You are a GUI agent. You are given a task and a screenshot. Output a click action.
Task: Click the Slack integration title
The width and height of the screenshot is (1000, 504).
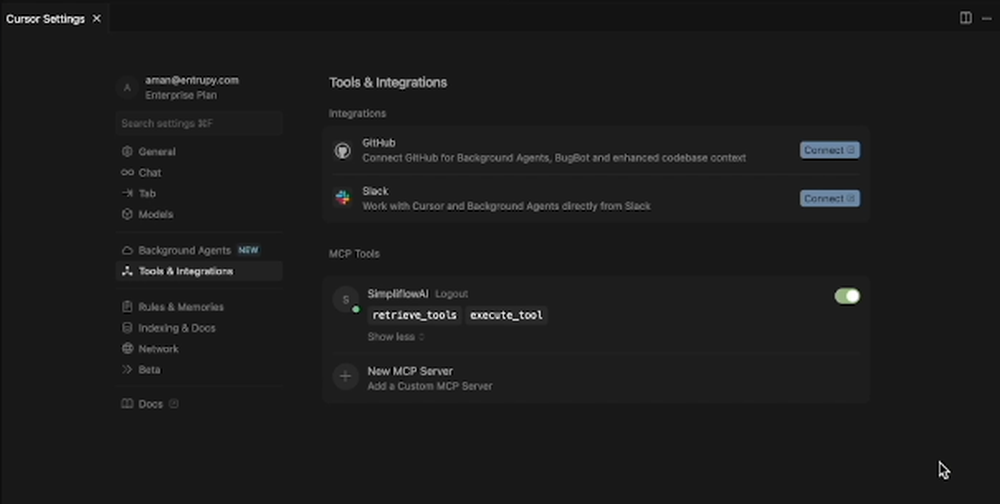tap(375, 191)
